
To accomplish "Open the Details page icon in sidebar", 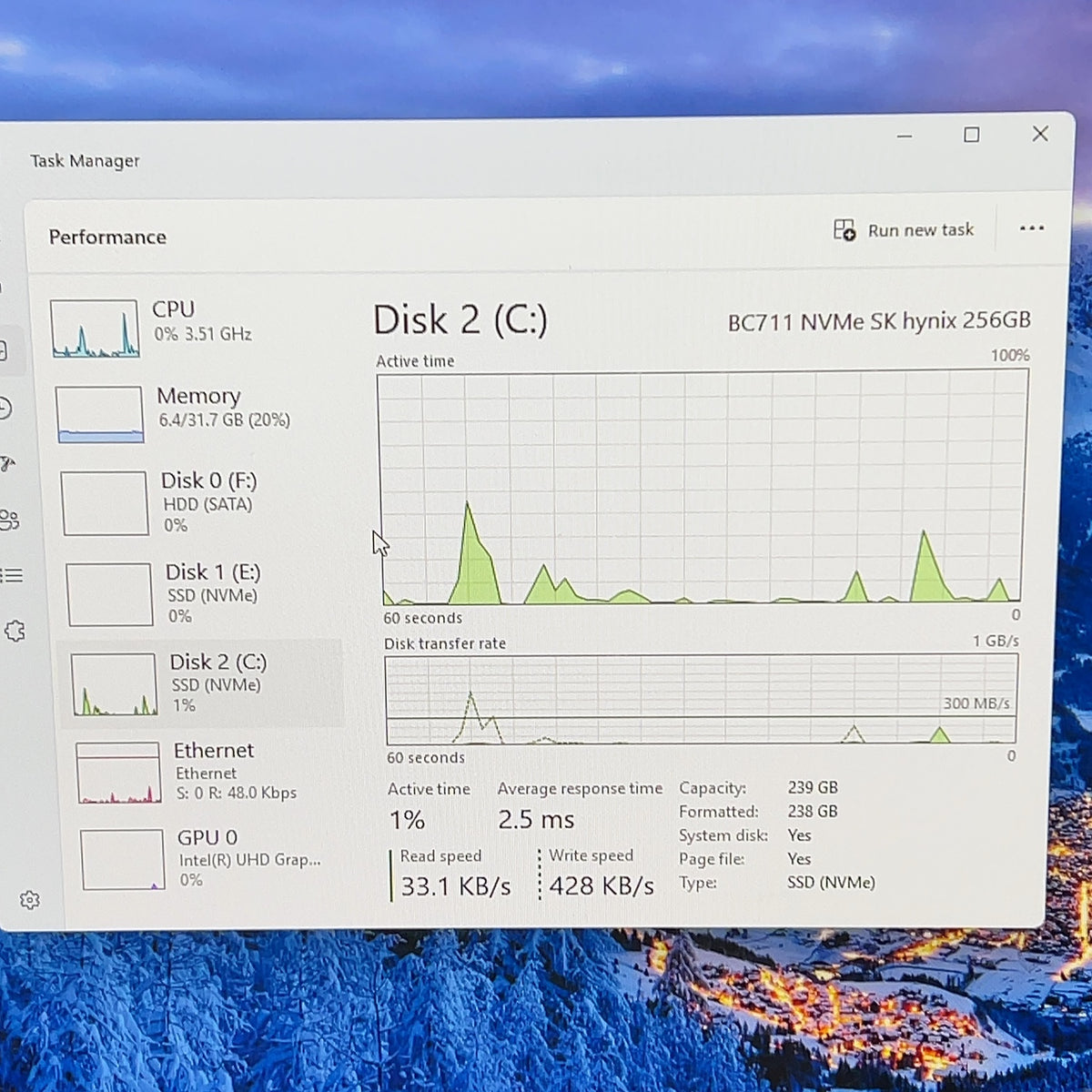I will tap(11, 575).
